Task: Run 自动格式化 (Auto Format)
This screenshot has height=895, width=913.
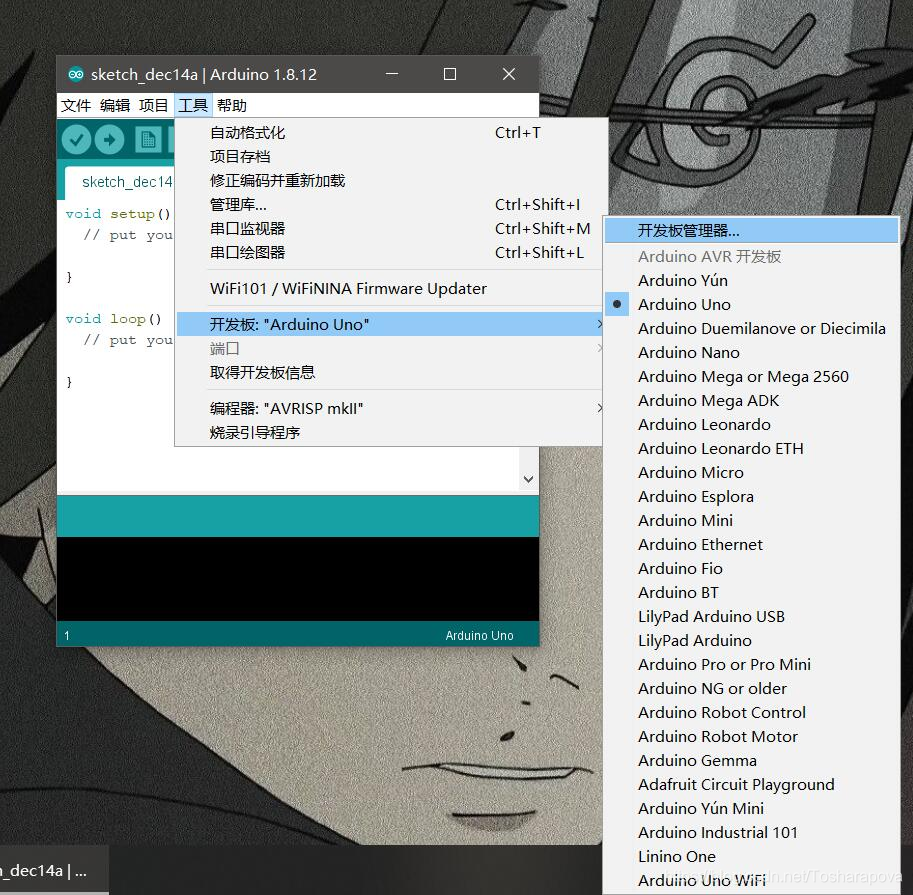Action: 253,132
